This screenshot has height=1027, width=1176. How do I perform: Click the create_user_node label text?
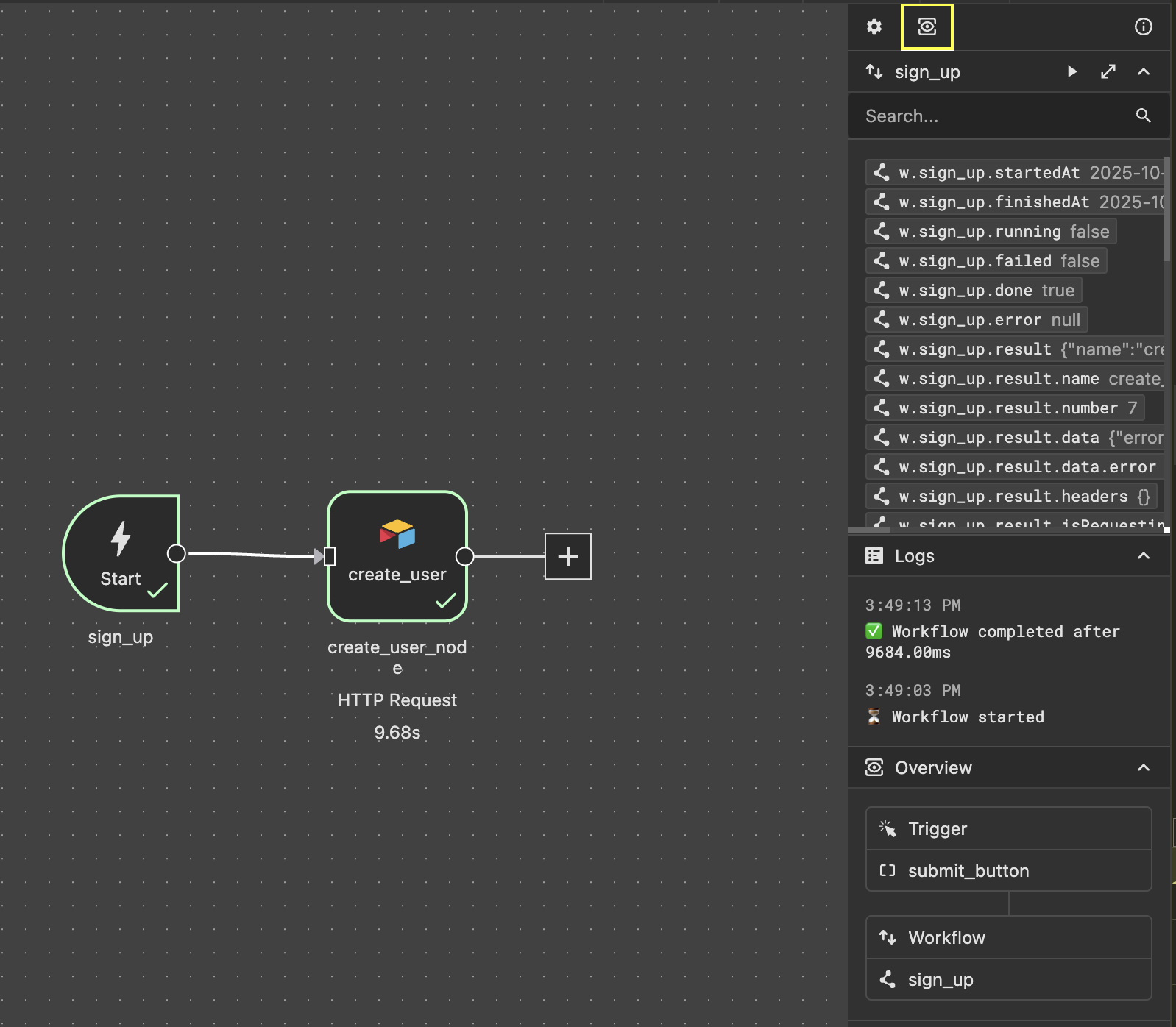(x=397, y=658)
